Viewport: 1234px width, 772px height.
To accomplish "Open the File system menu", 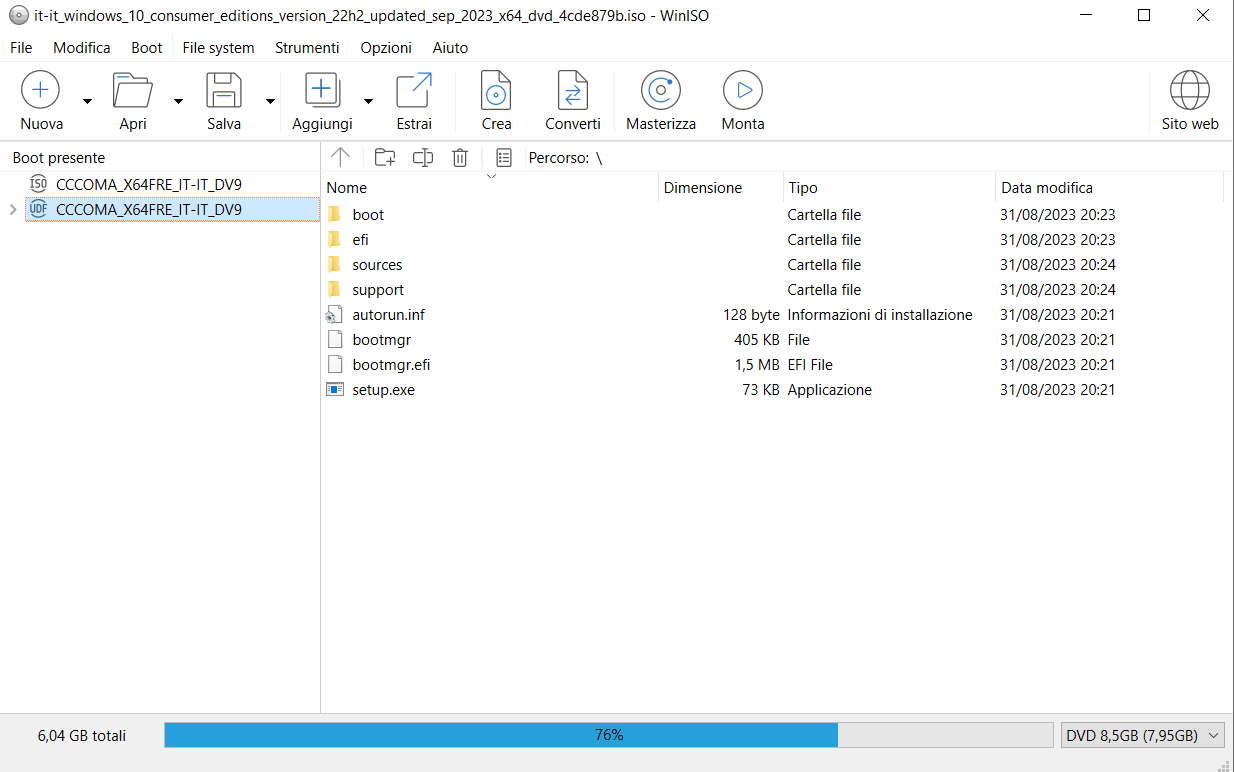I will (218, 47).
